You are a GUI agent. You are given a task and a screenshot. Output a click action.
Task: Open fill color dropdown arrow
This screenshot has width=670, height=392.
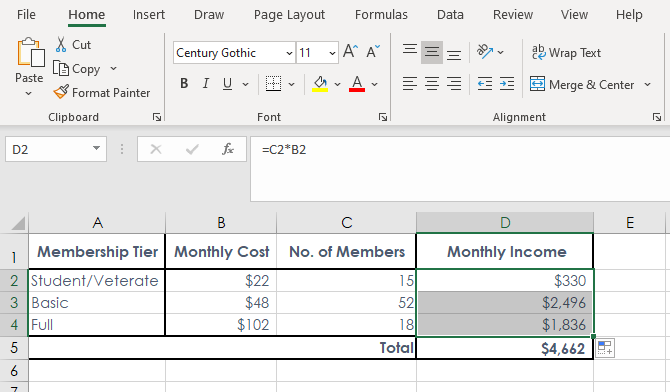point(337,84)
